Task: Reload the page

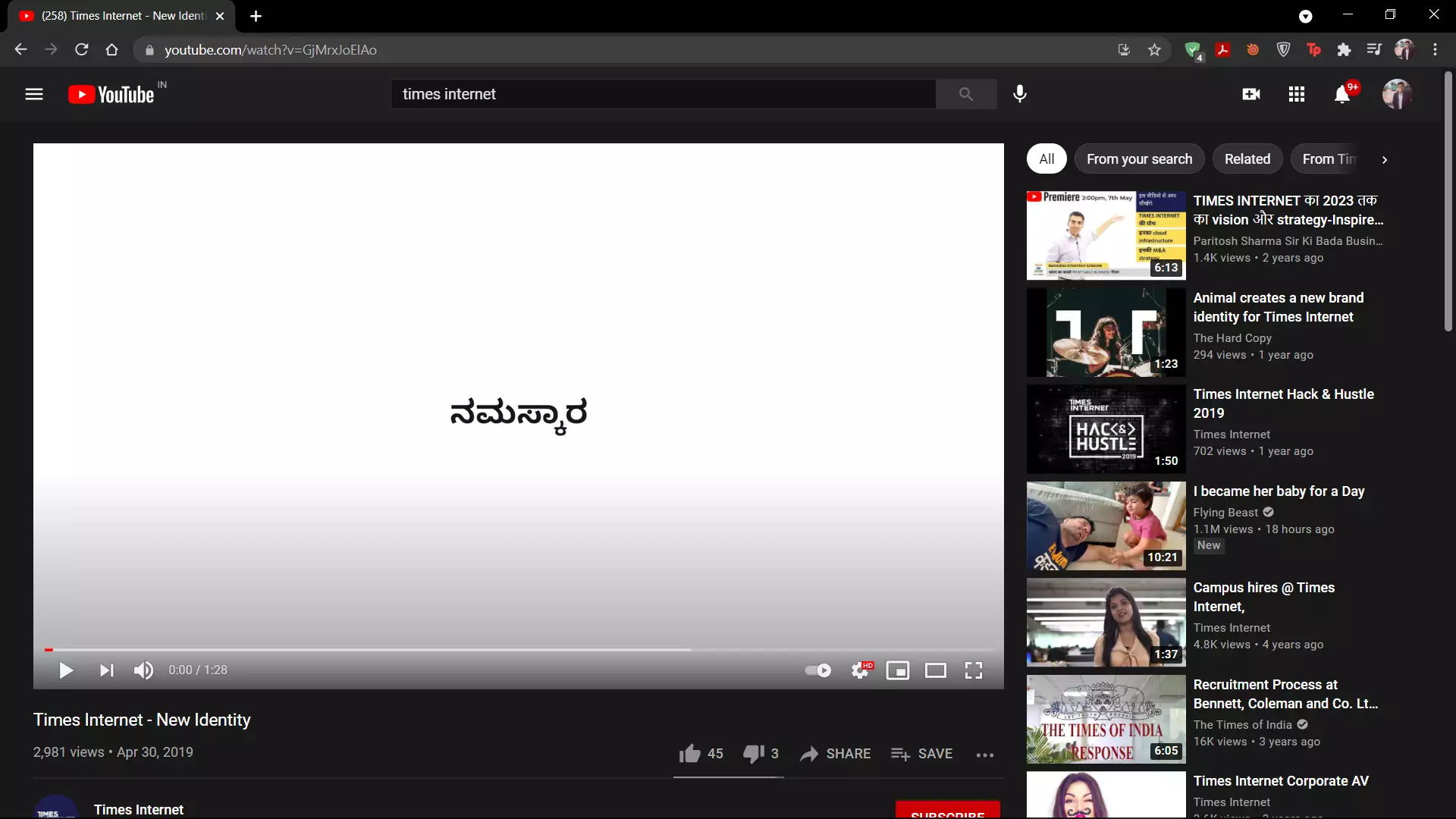Action: click(81, 50)
